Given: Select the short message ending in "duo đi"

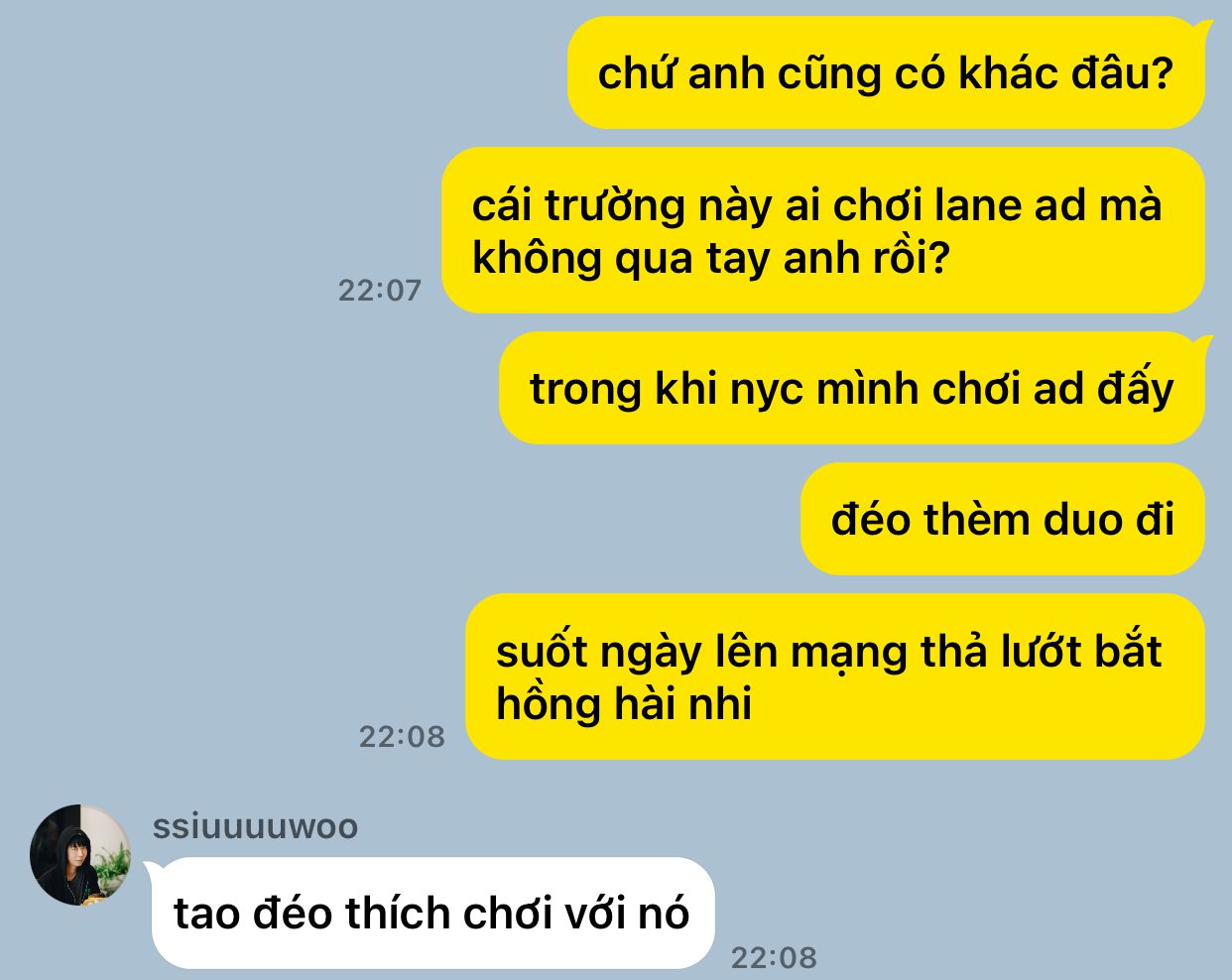Looking at the screenshot, I should point(1002,519).
